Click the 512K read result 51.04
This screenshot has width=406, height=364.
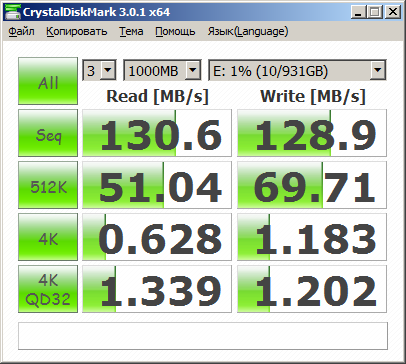pyautogui.click(x=157, y=185)
